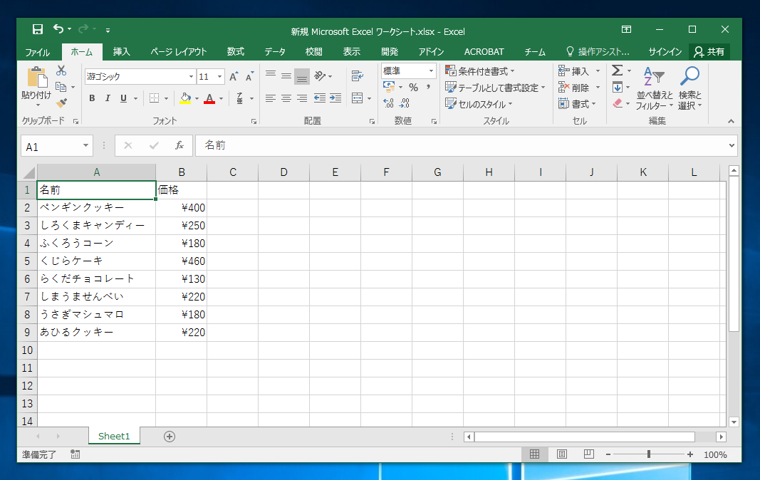760x480 pixels.
Task: Save the workbook with the floppy icon
Action: pyautogui.click(x=37, y=30)
